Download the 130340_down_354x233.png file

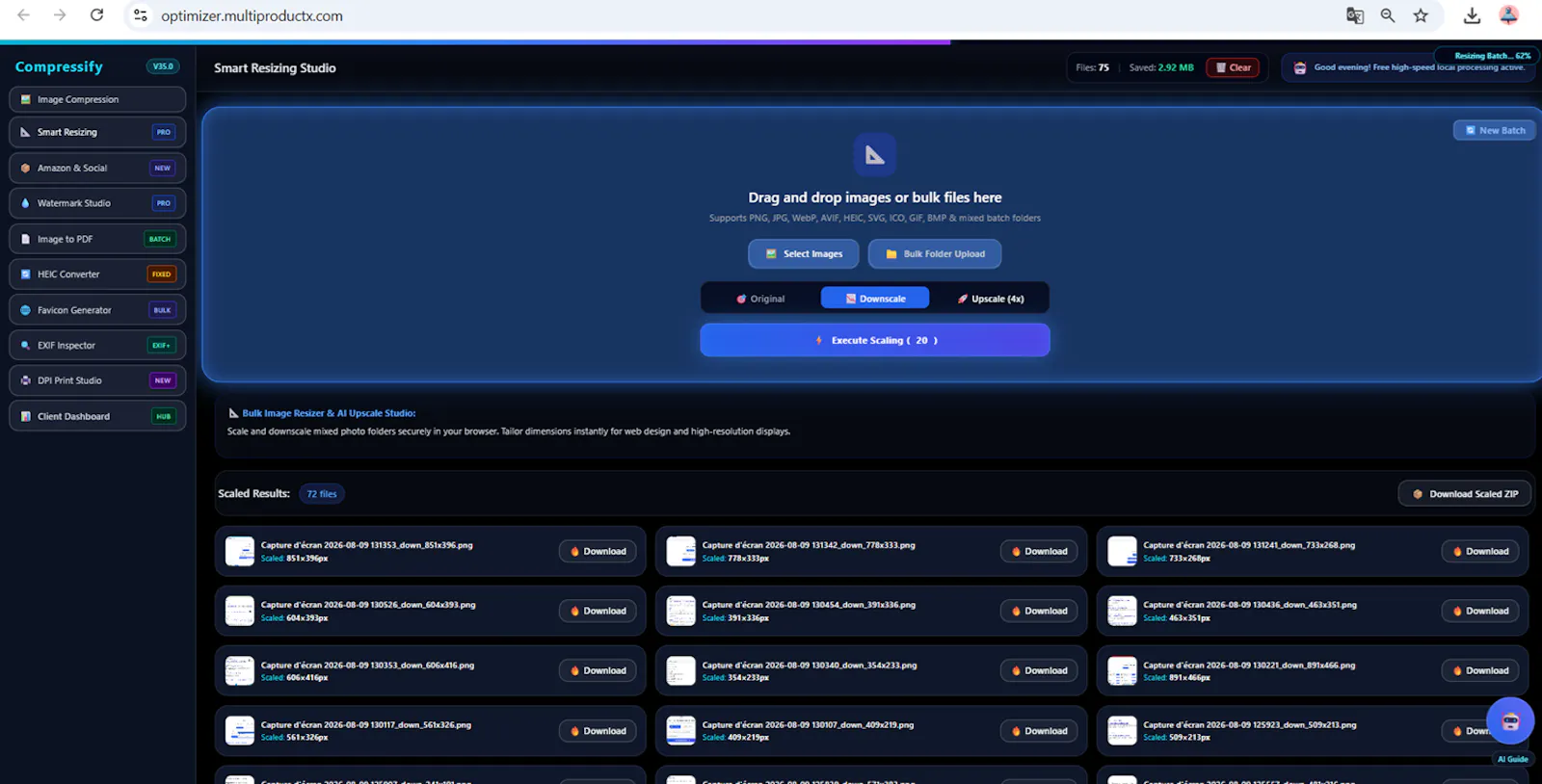(1039, 671)
